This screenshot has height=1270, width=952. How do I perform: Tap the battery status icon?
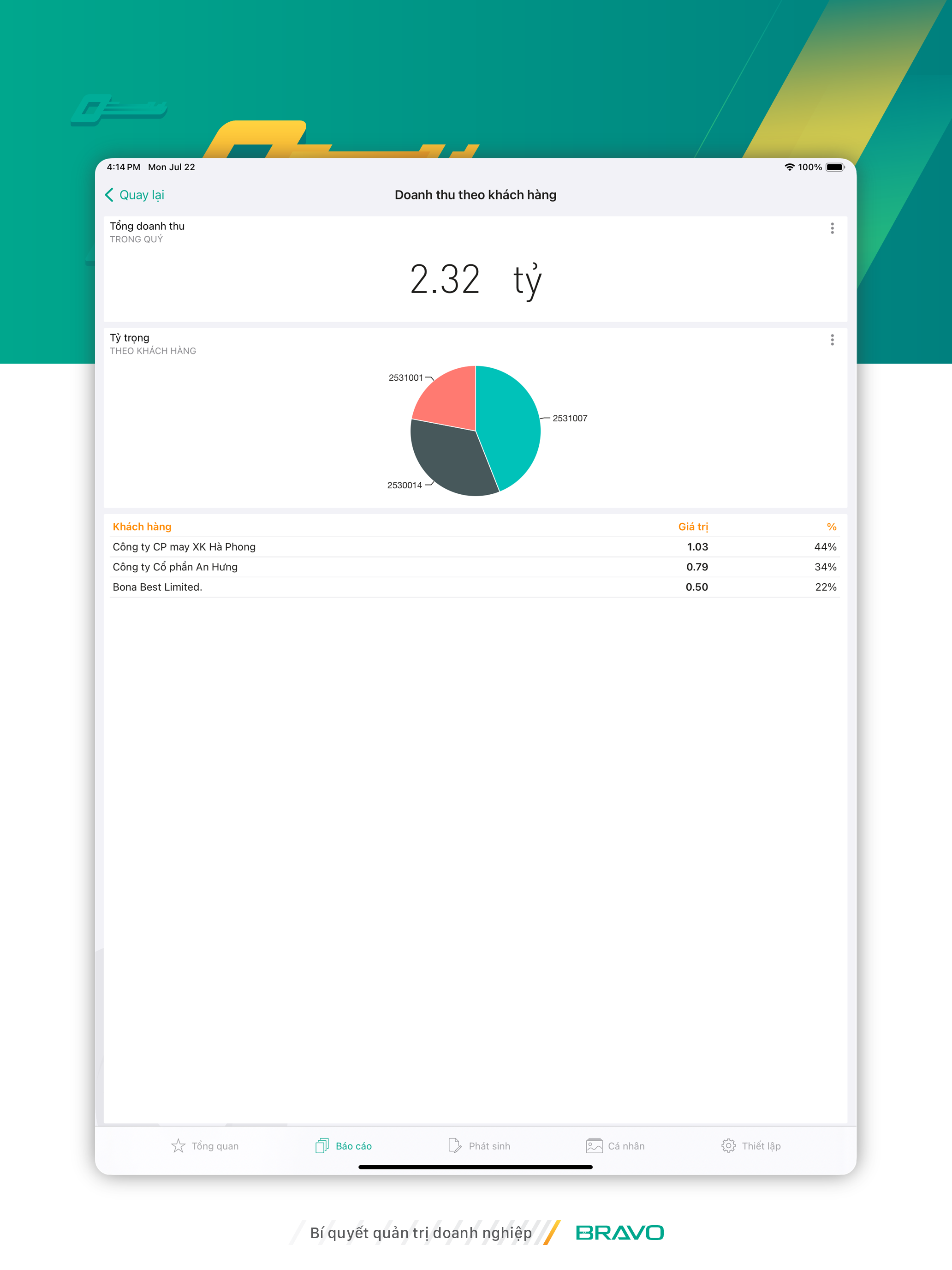click(835, 167)
